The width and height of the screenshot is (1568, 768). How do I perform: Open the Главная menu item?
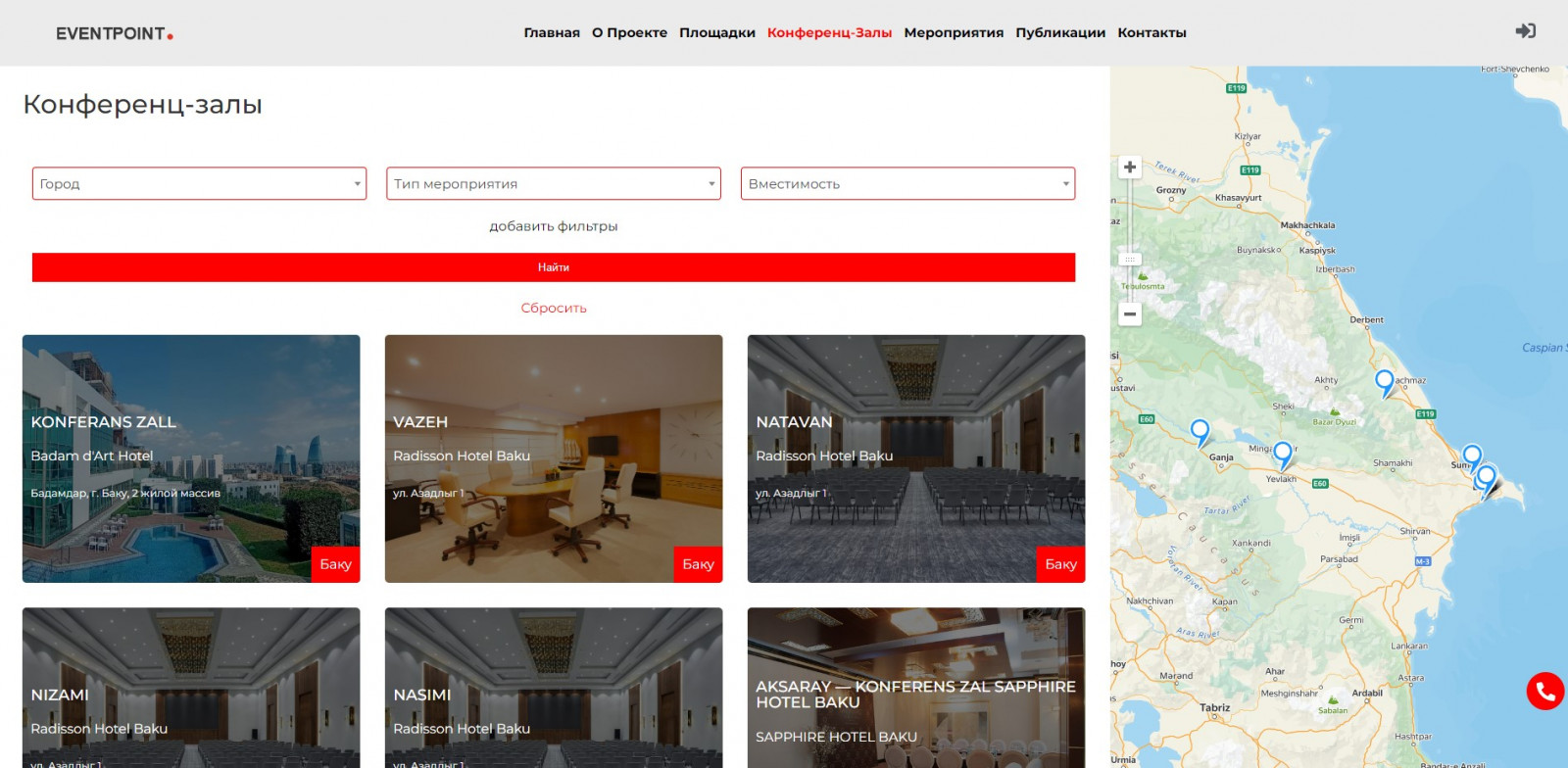pyautogui.click(x=552, y=32)
